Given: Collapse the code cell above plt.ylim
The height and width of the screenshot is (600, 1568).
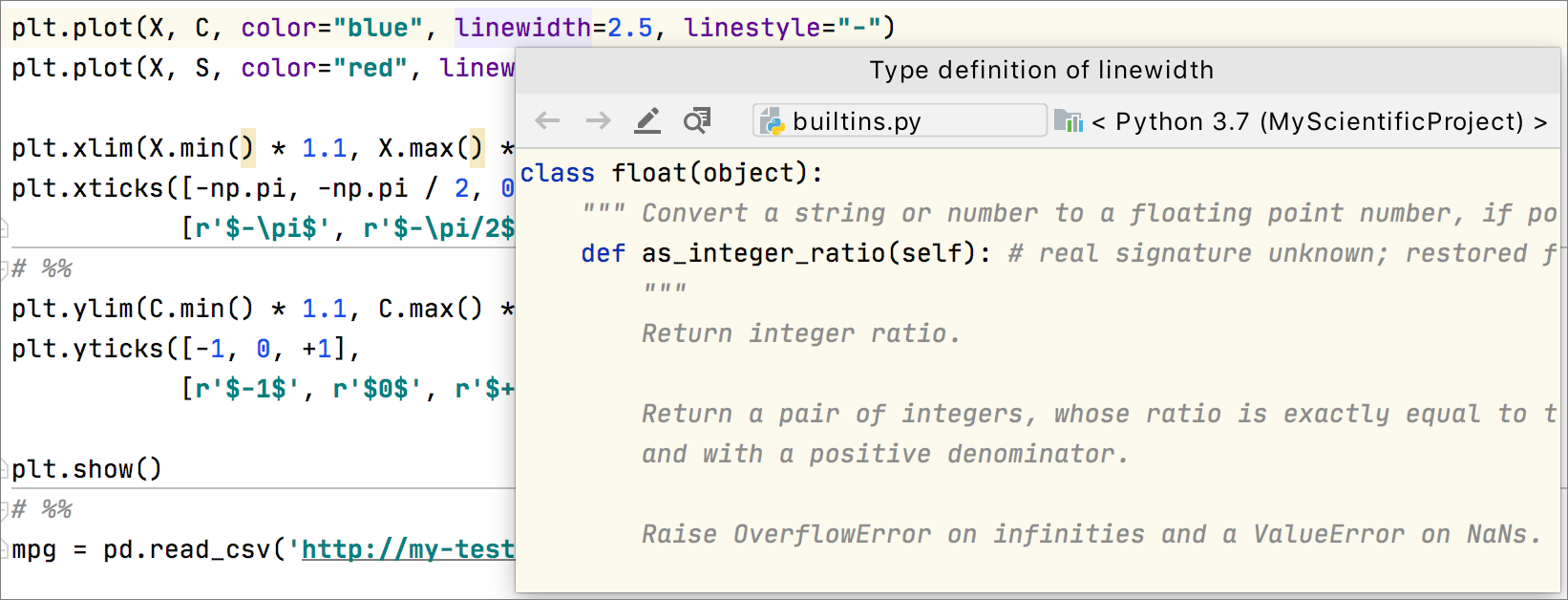Looking at the screenshot, I should pyautogui.click(x=5, y=268).
